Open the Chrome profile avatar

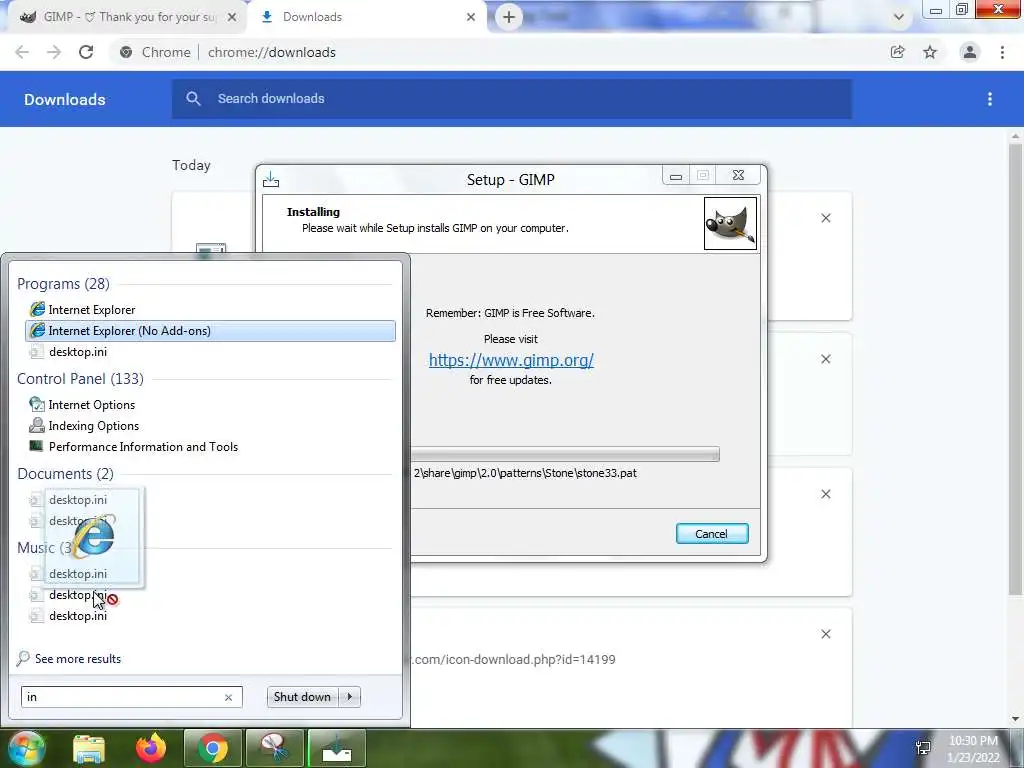tap(970, 52)
